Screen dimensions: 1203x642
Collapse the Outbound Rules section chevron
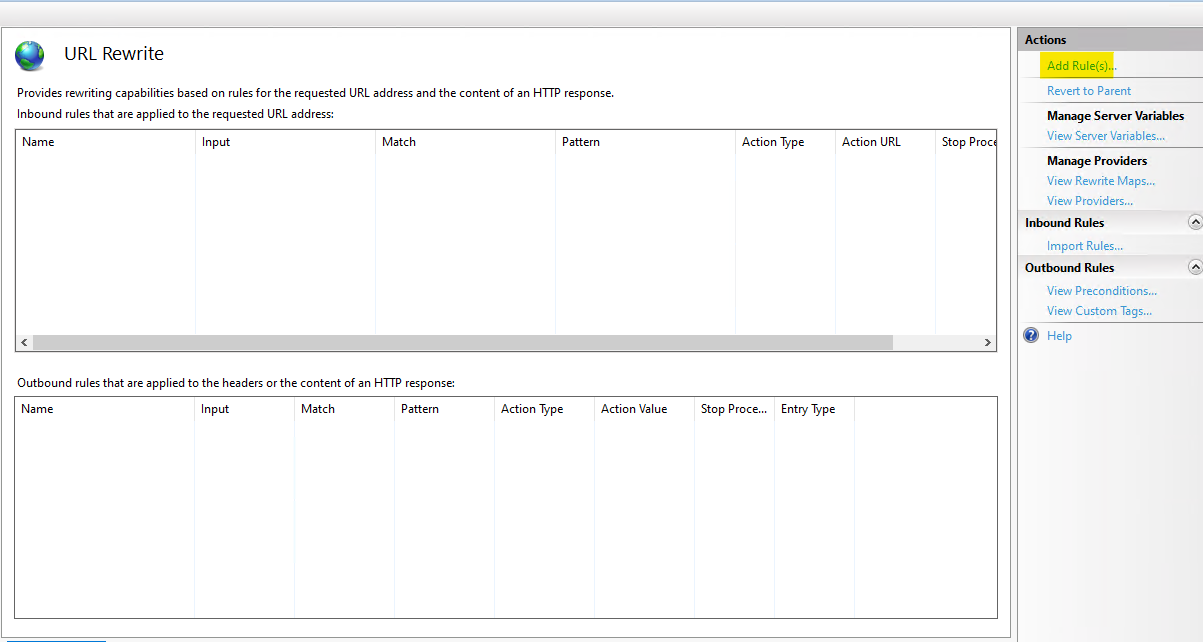1194,267
